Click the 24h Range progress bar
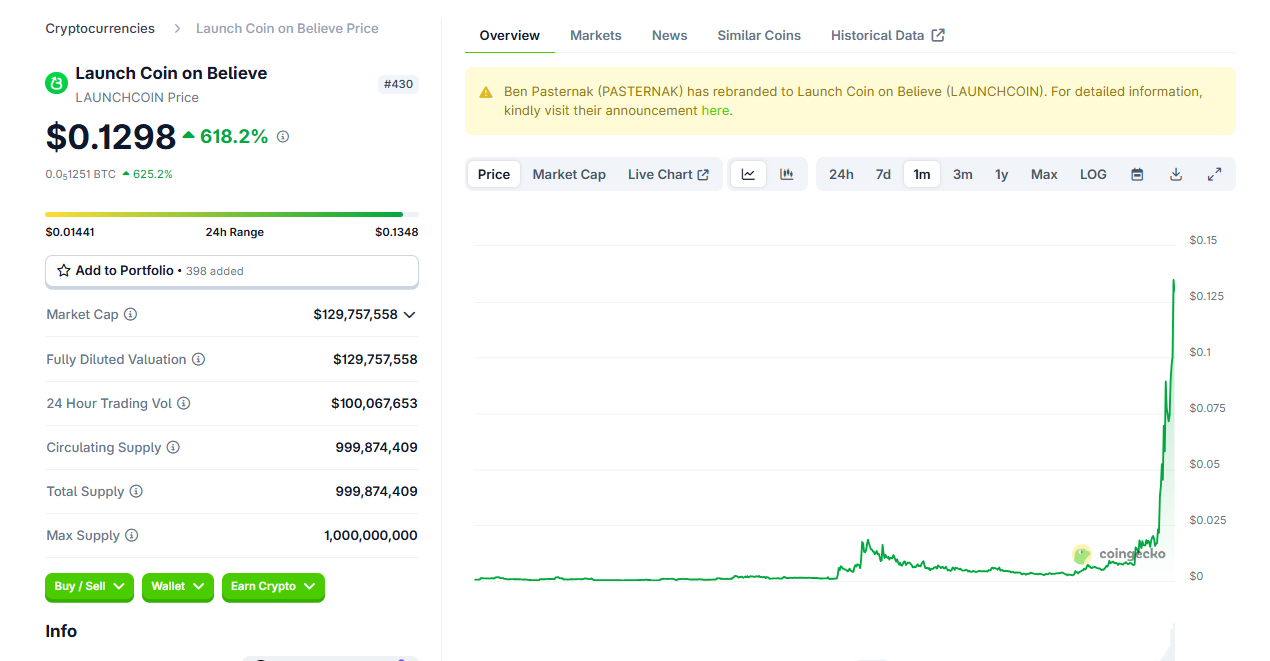Image resolution: width=1270 pixels, height=661 pixels. click(x=232, y=214)
